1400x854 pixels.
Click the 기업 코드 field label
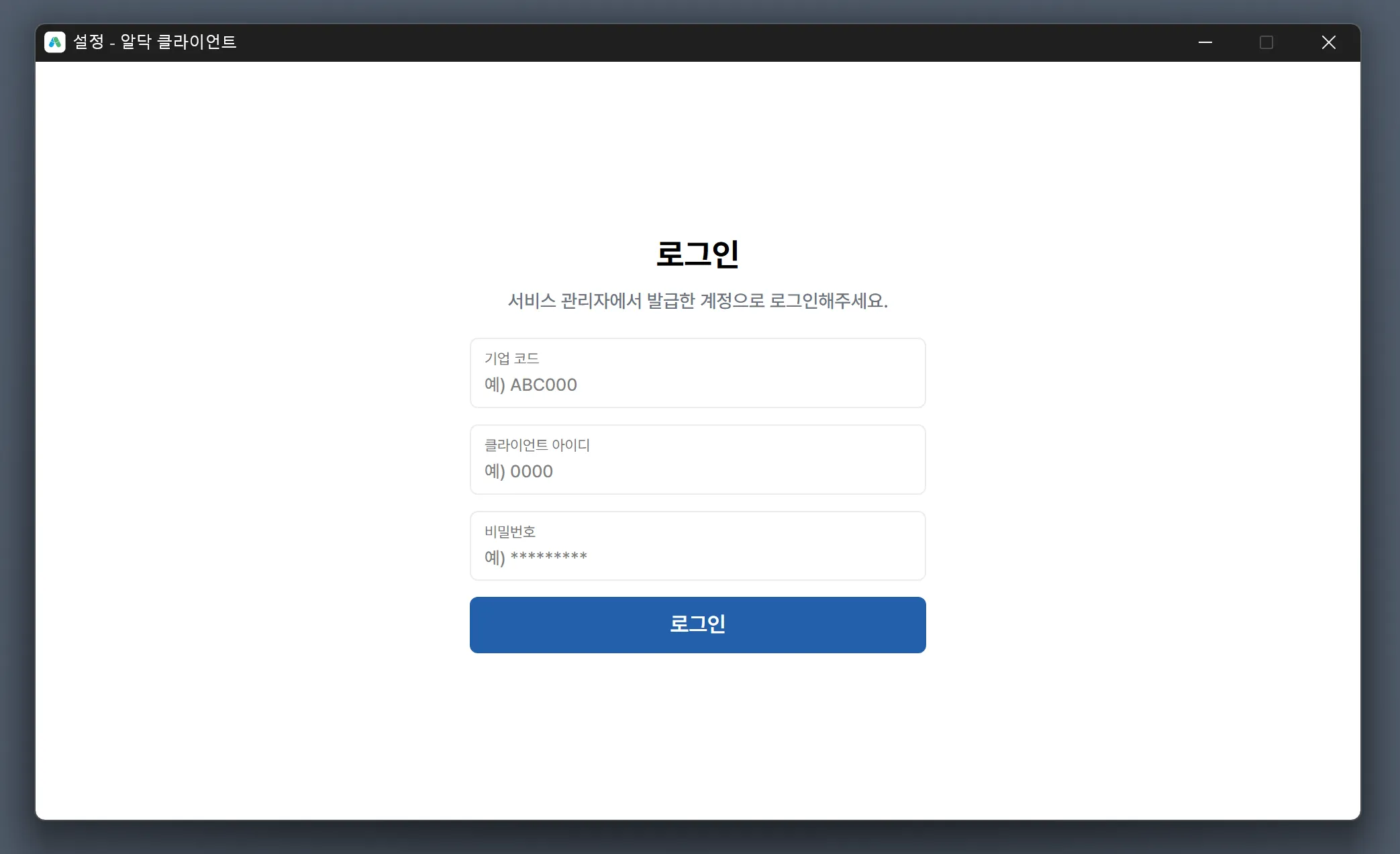[x=511, y=359]
